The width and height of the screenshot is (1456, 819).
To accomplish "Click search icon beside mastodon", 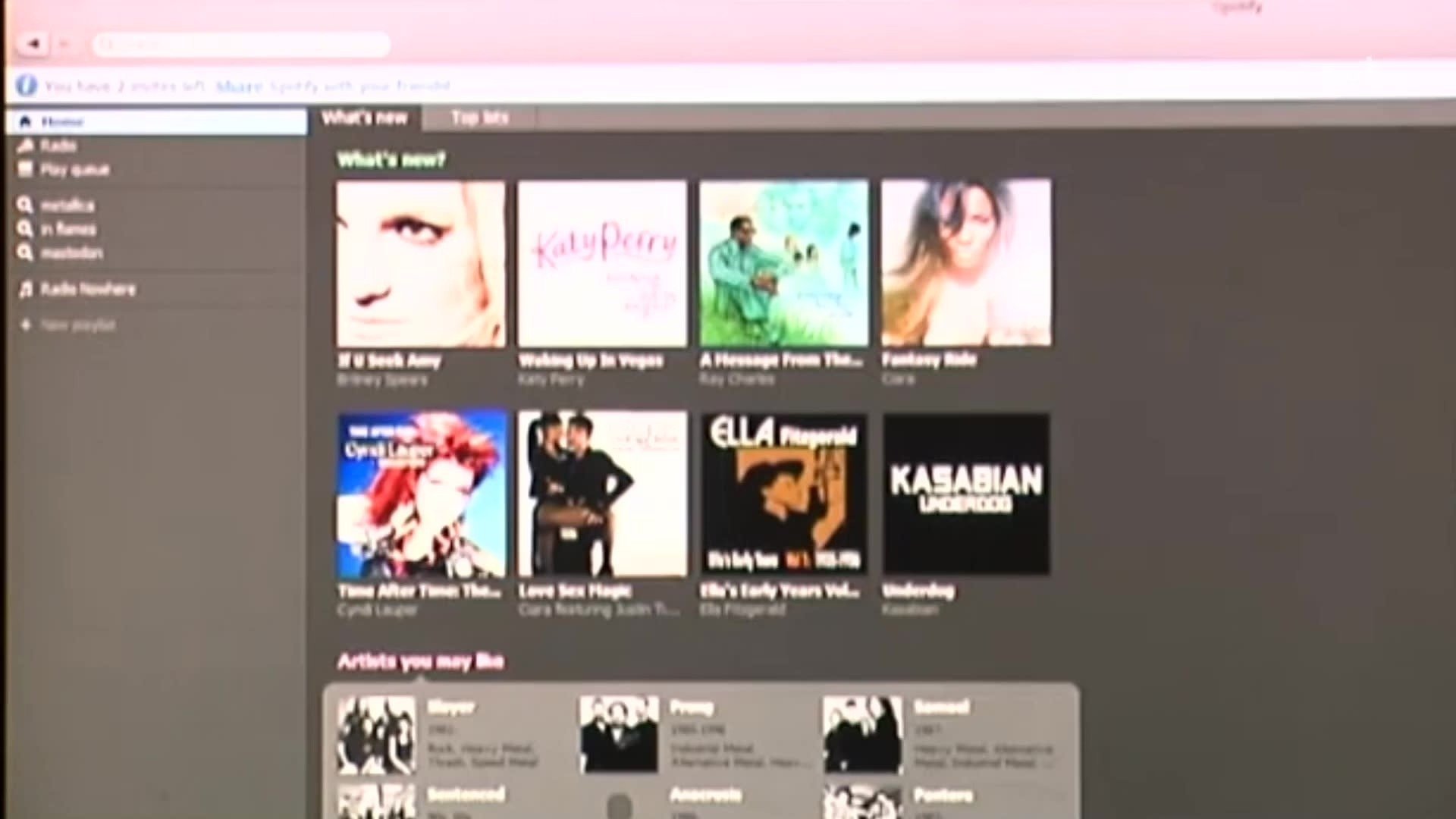I will [26, 253].
